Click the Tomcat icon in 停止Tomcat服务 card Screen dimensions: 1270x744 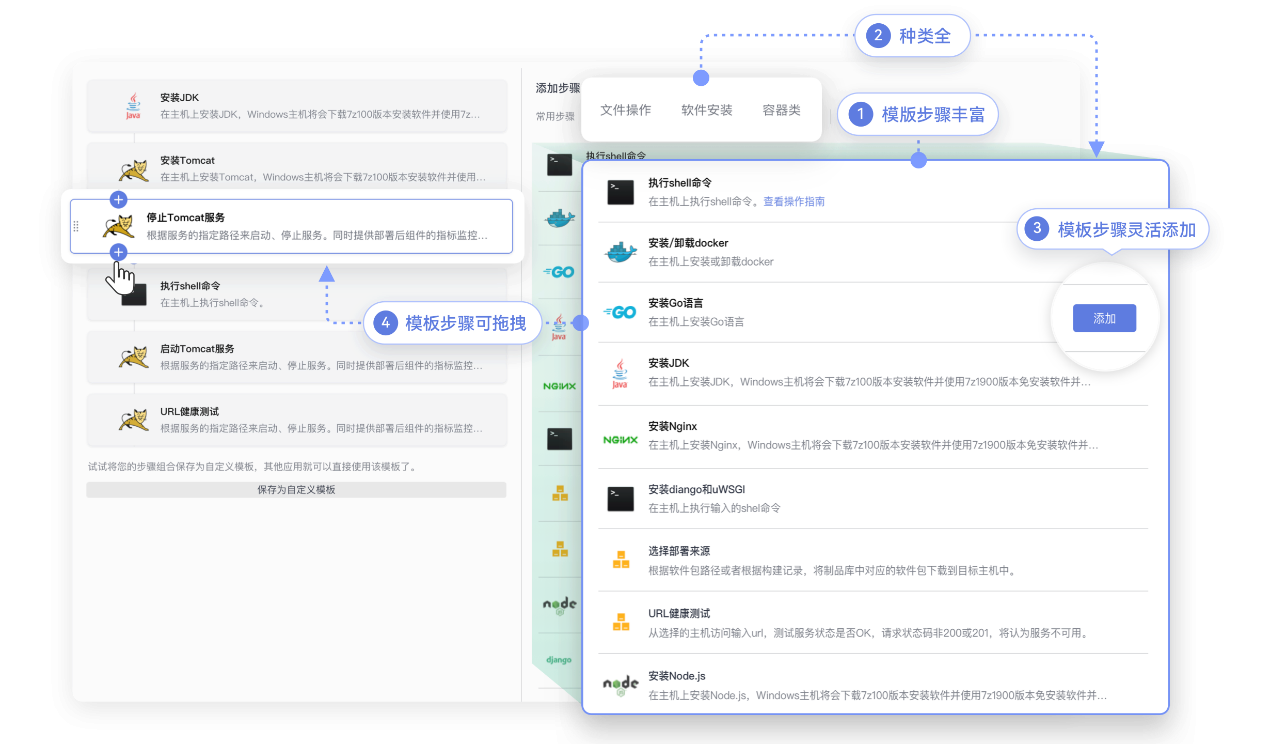pos(118,226)
